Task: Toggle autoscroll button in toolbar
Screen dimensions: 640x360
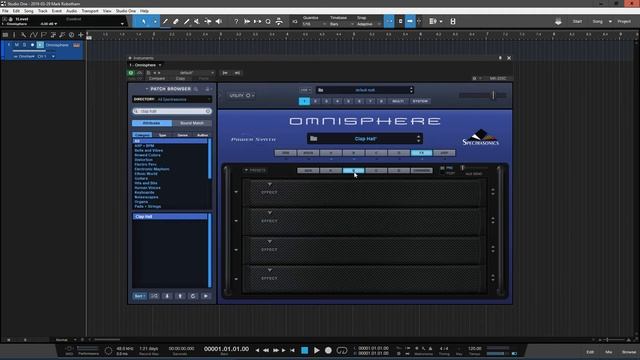Action: pyautogui.click(x=410, y=21)
